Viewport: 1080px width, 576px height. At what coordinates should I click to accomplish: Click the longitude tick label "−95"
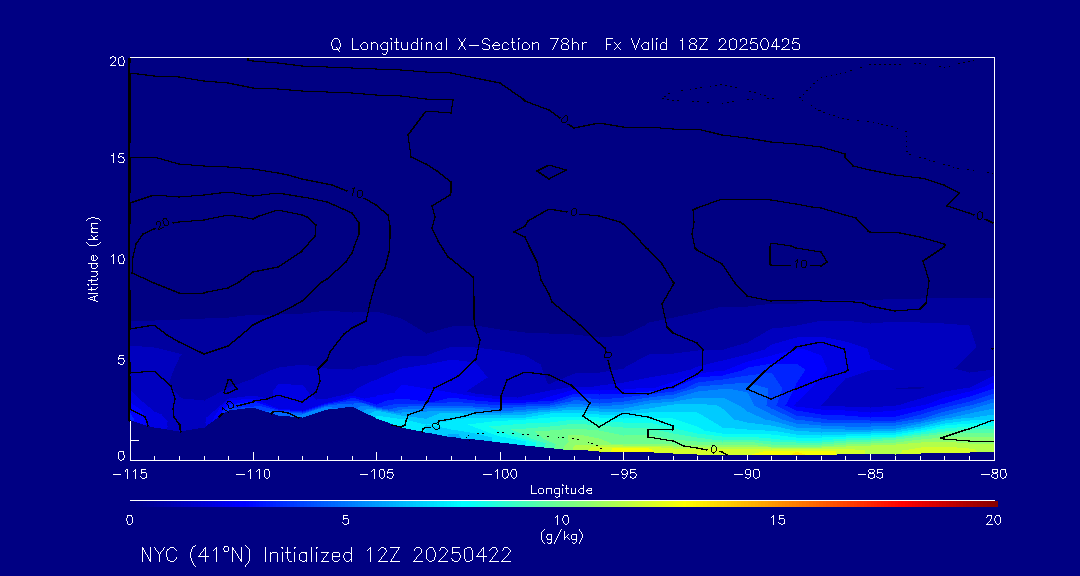point(623,475)
